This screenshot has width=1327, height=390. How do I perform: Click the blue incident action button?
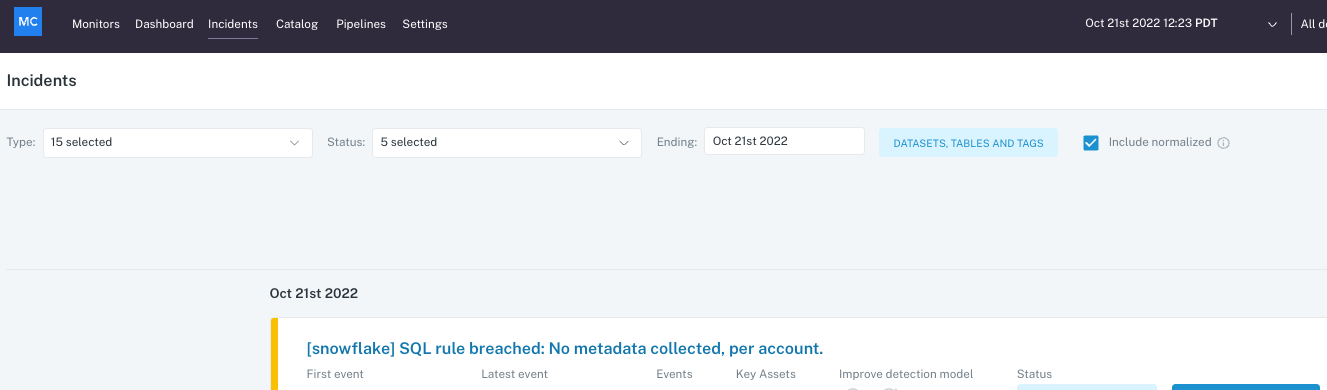click(x=1246, y=387)
